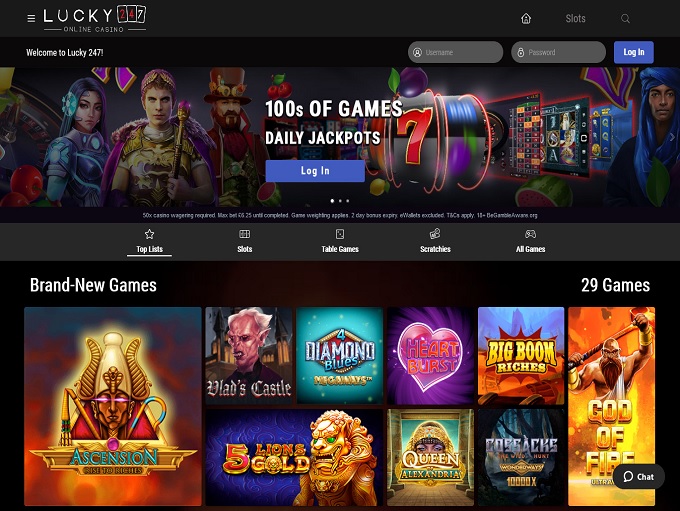This screenshot has width=680, height=511.
Task: Open Vlad's Castle game thumbnail
Action: click(x=248, y=356)
